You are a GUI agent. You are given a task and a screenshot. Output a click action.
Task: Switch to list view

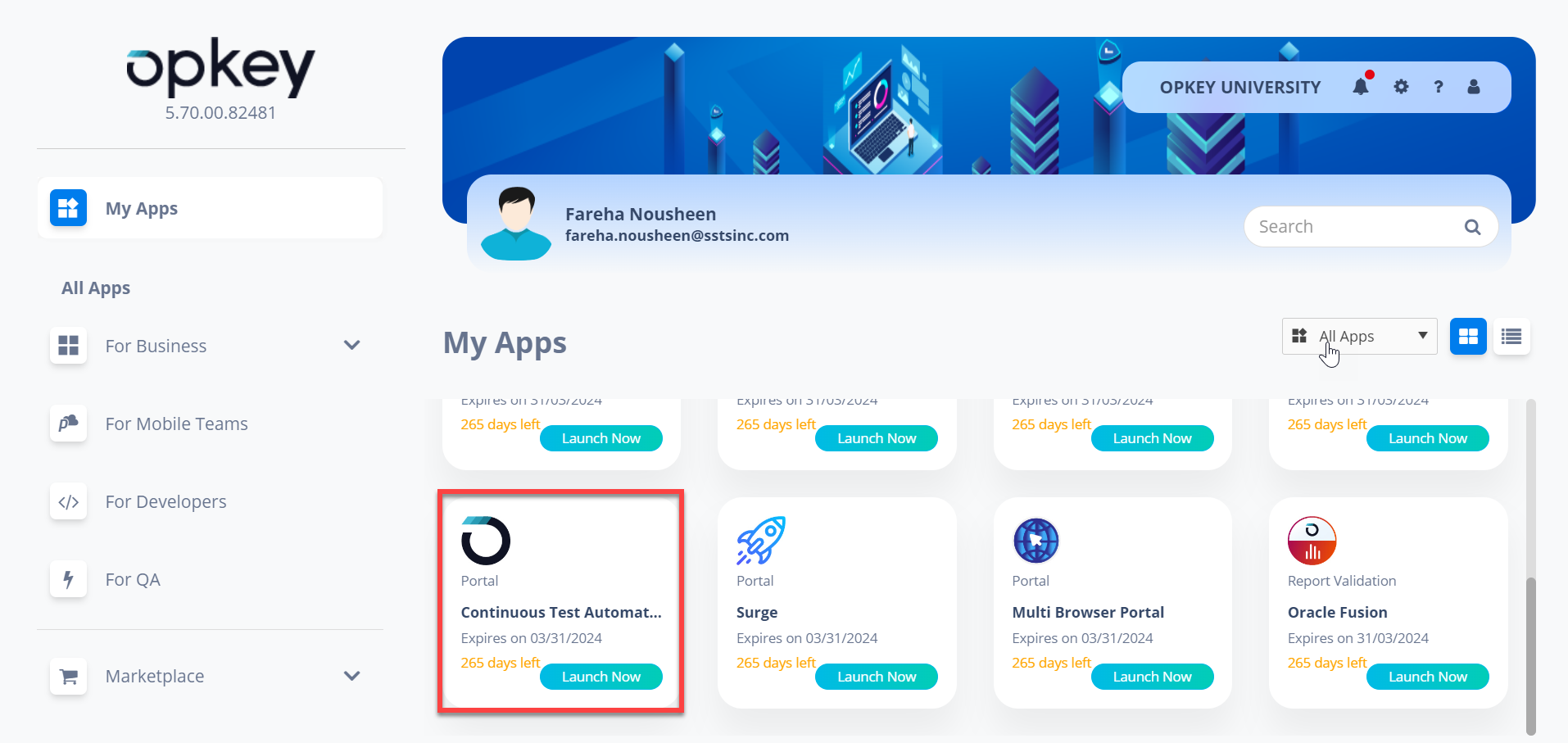(1511, 336)
